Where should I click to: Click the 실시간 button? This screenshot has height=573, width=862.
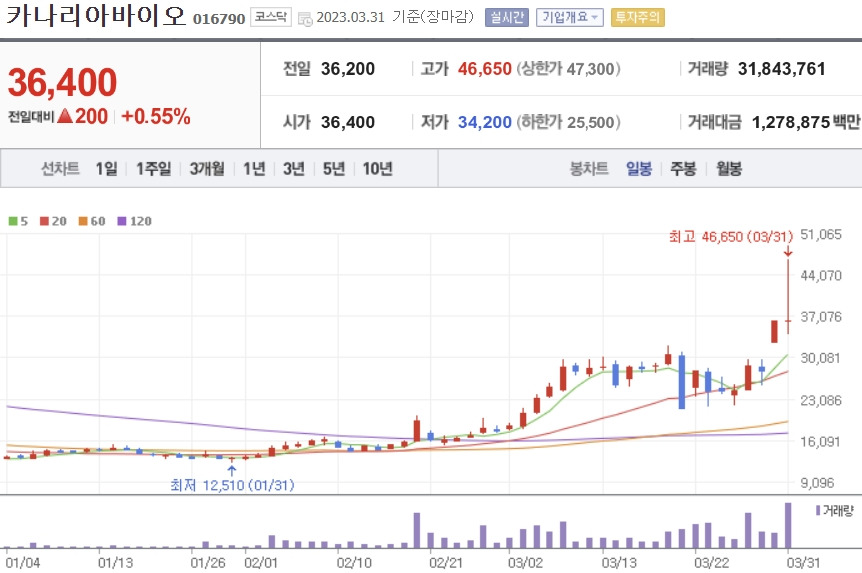(506, 18)
